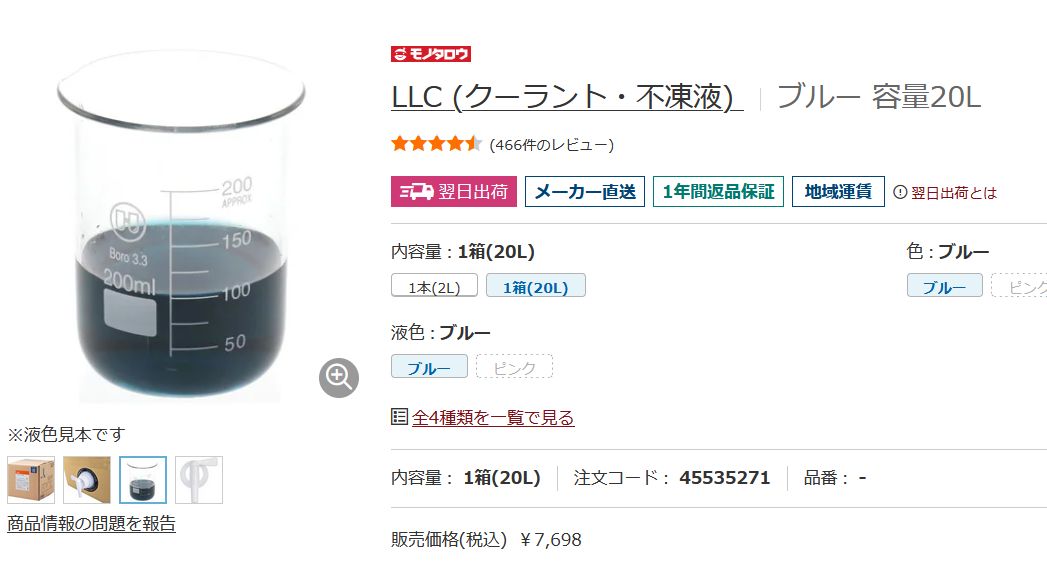Open the LLC (クーラント・不凍液) product link
The image size is (1047, 565).
(567, 98)
